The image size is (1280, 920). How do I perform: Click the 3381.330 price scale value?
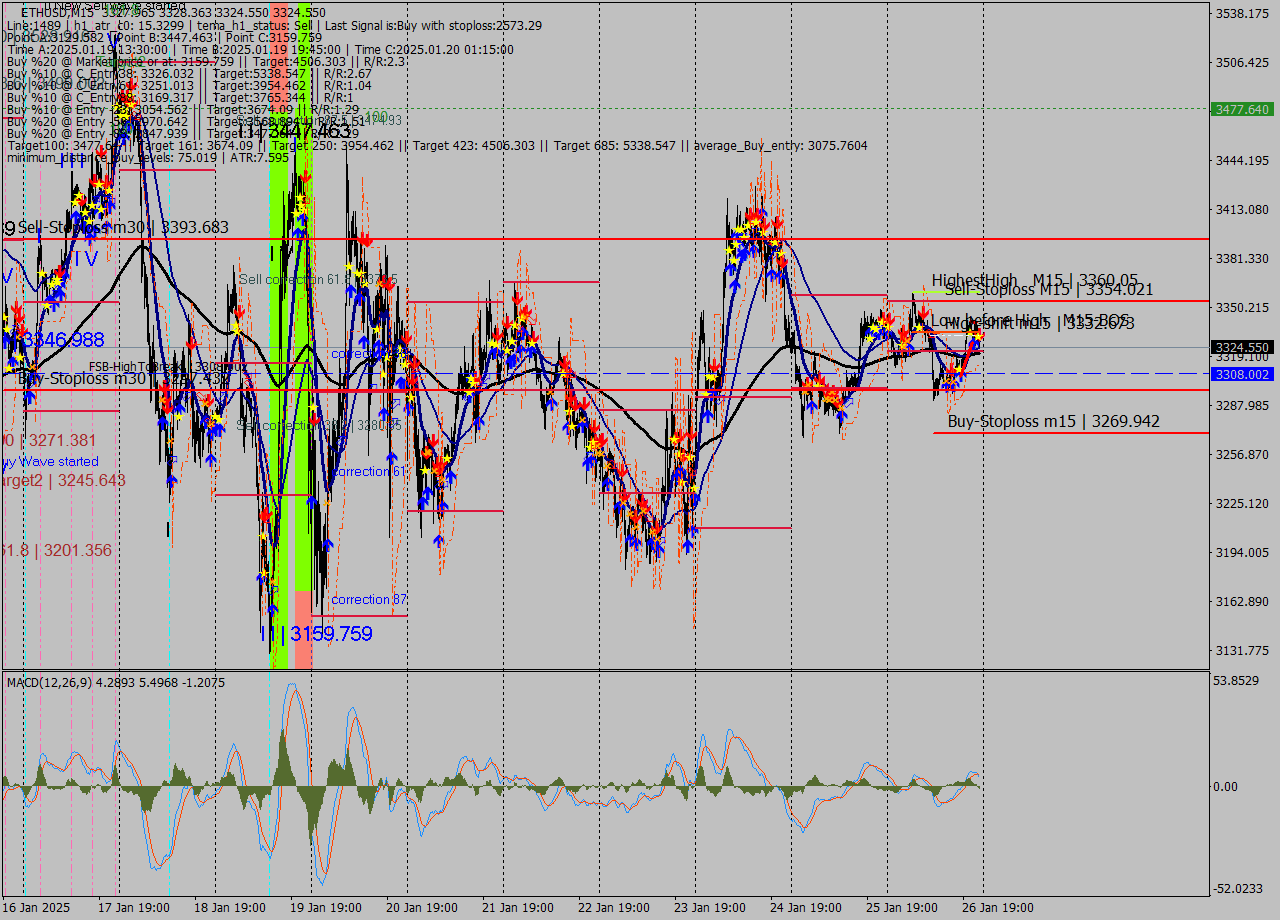[1241, 258]
